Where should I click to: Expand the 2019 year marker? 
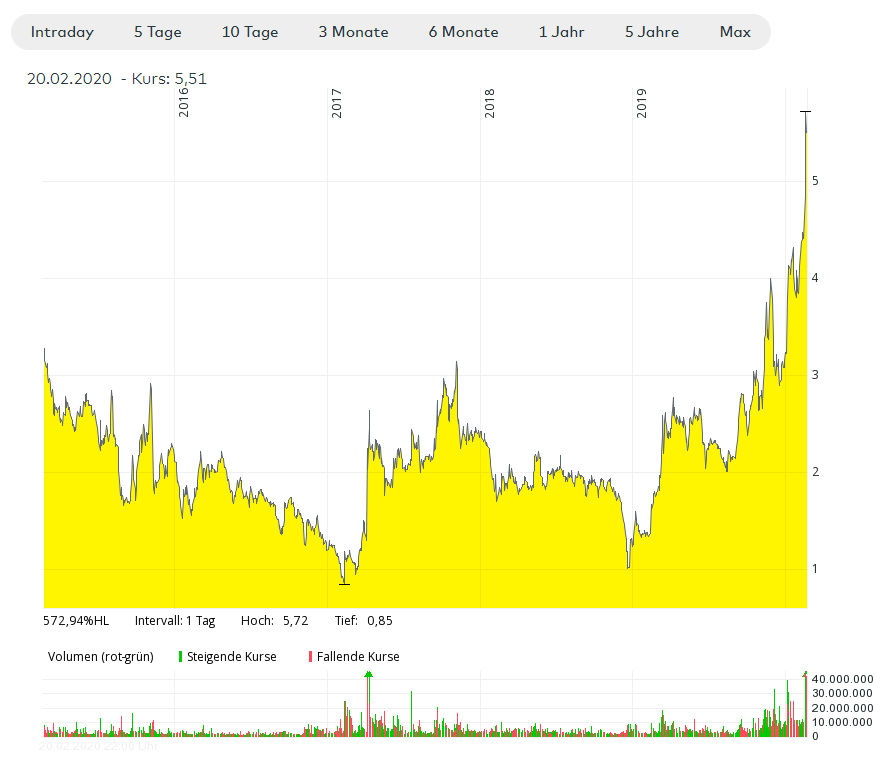click(x=643, y=105)
